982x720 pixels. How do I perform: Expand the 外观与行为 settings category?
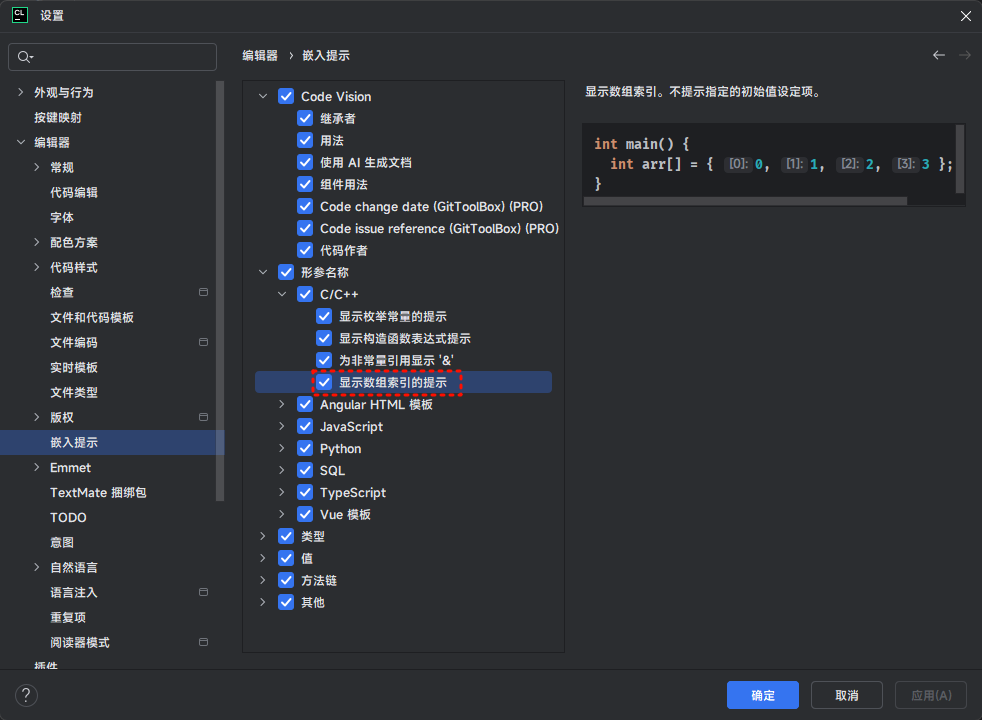coord(21,92)
